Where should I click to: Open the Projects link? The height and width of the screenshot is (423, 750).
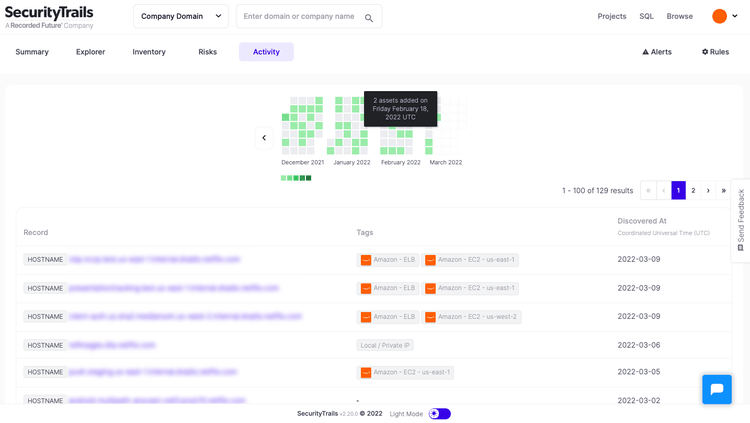[x=612, y=16]
